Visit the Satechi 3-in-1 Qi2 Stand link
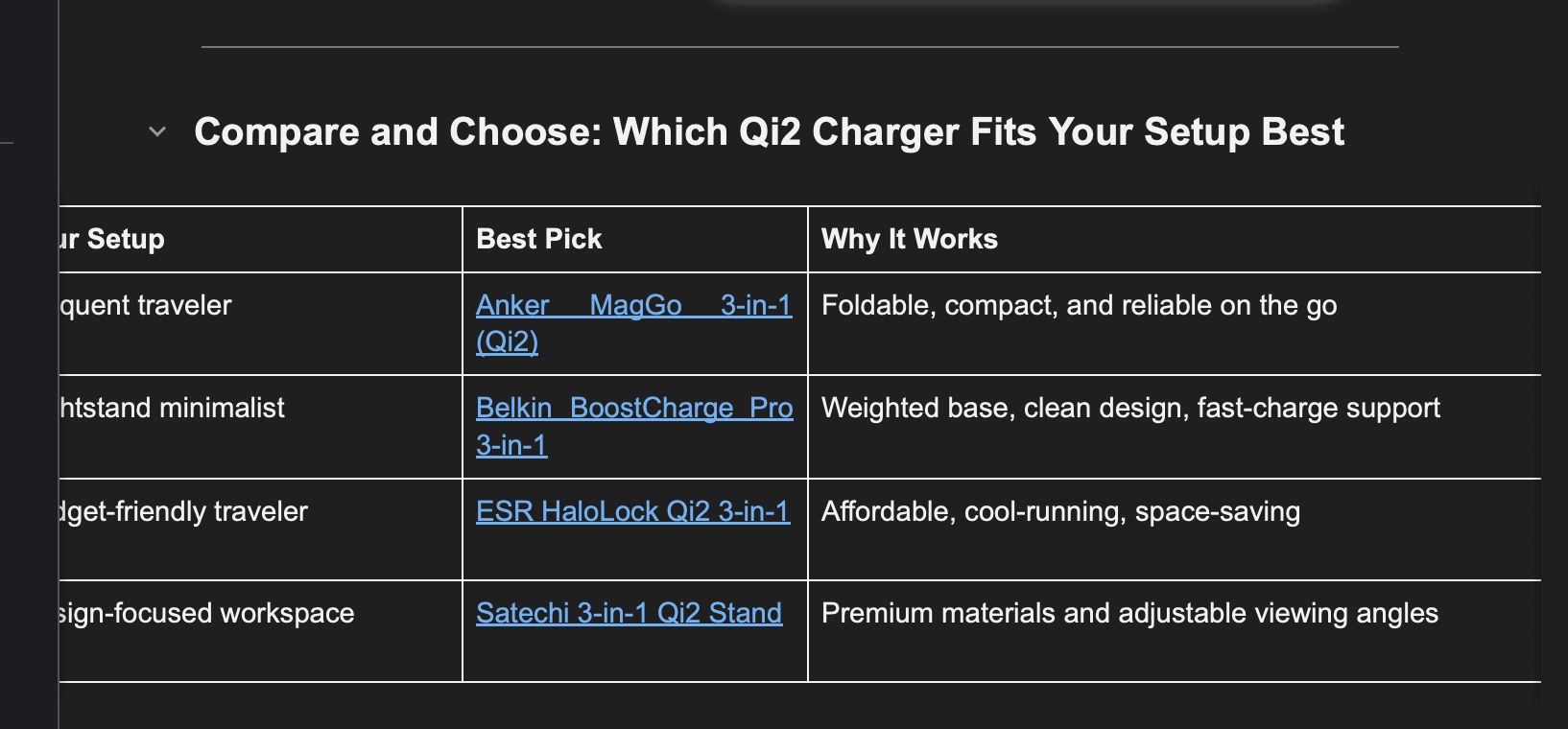The height and width of the screenshot is (729, 1568). click(x=629, y=613)
